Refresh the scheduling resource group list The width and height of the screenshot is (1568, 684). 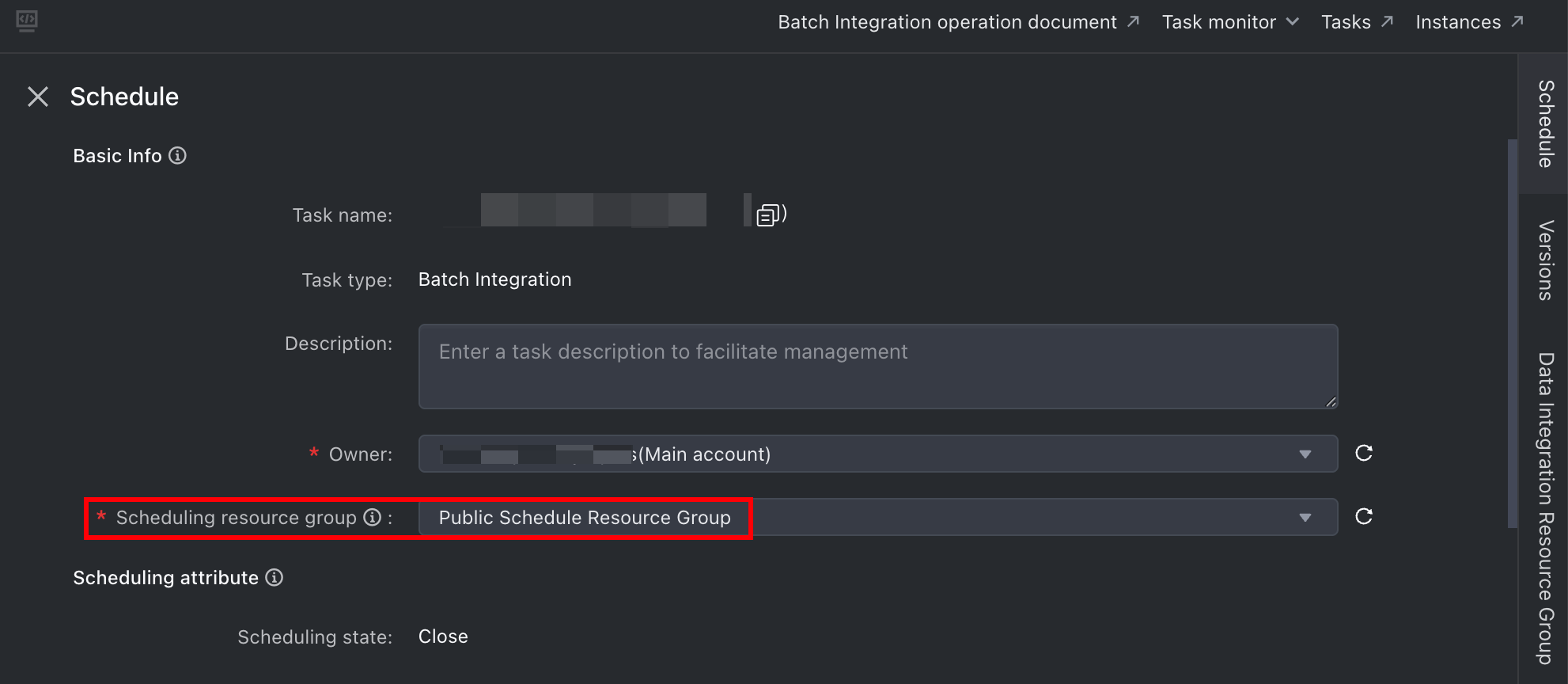click(x=1364, y=516)
